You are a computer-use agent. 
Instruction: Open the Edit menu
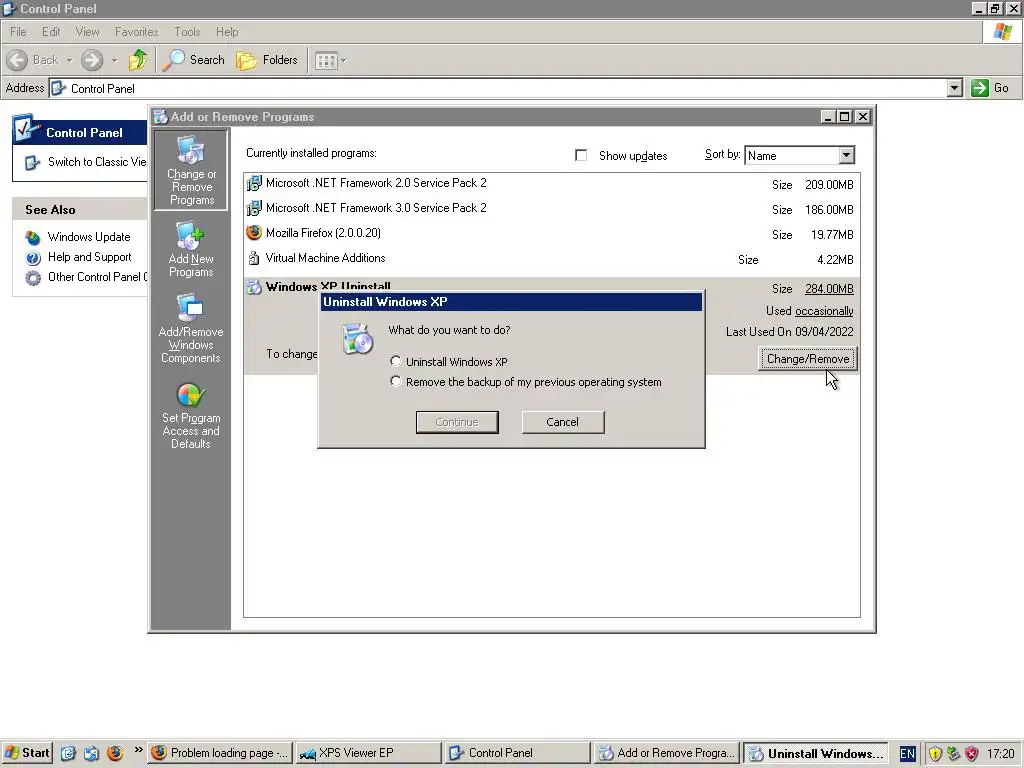click(x=51, y=31)
